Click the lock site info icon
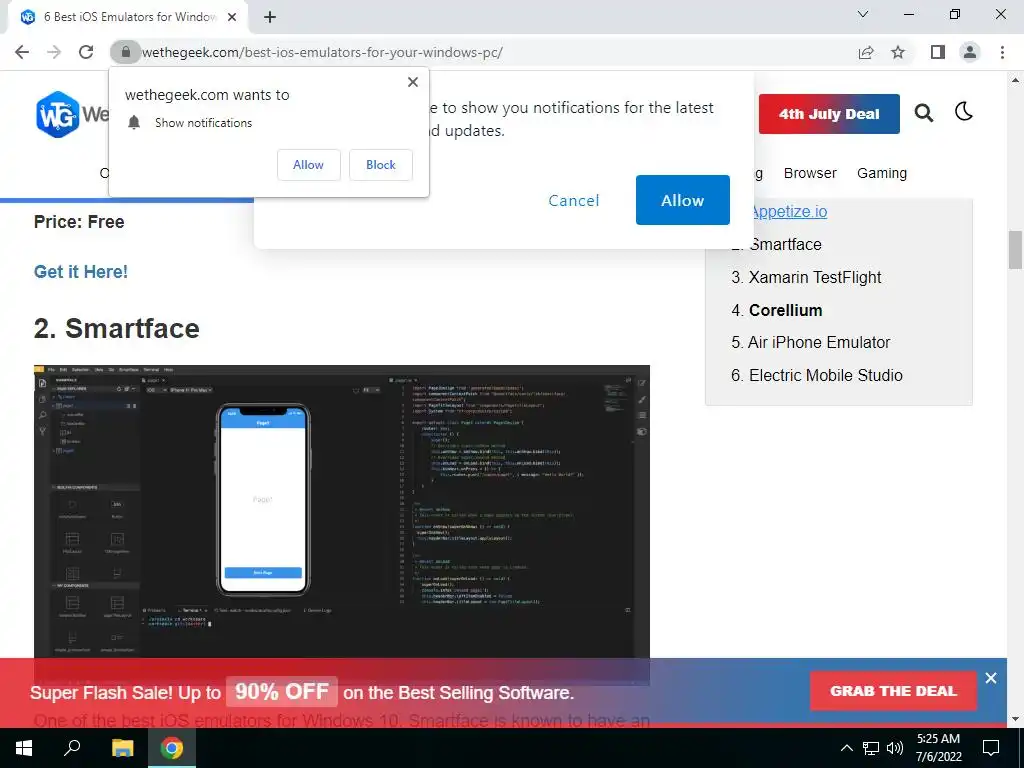Screen dimensions: 1024x768 pyautogui.click(x=125, y=52)
